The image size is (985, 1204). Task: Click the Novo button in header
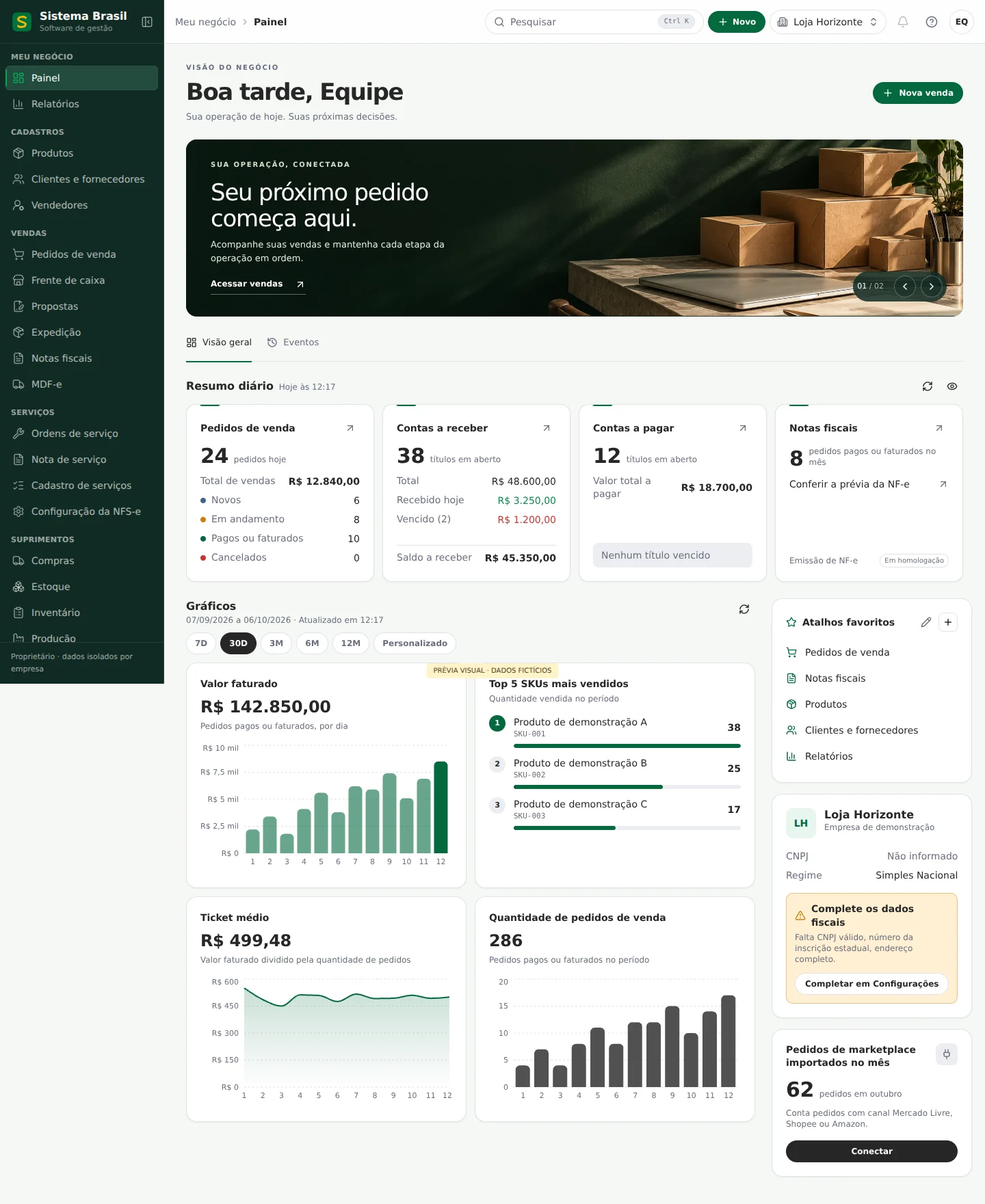tap(737, 22)
